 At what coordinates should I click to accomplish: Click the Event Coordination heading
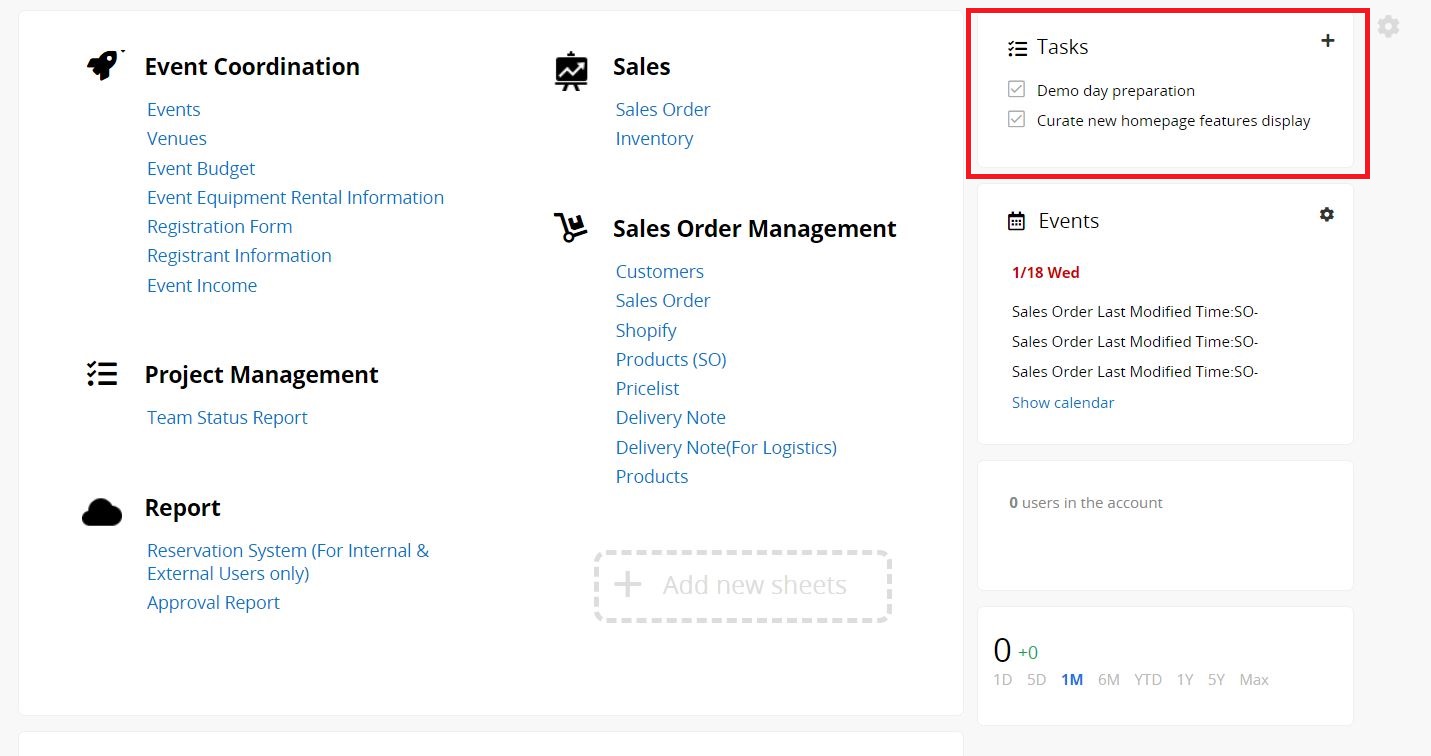[252, 67]
